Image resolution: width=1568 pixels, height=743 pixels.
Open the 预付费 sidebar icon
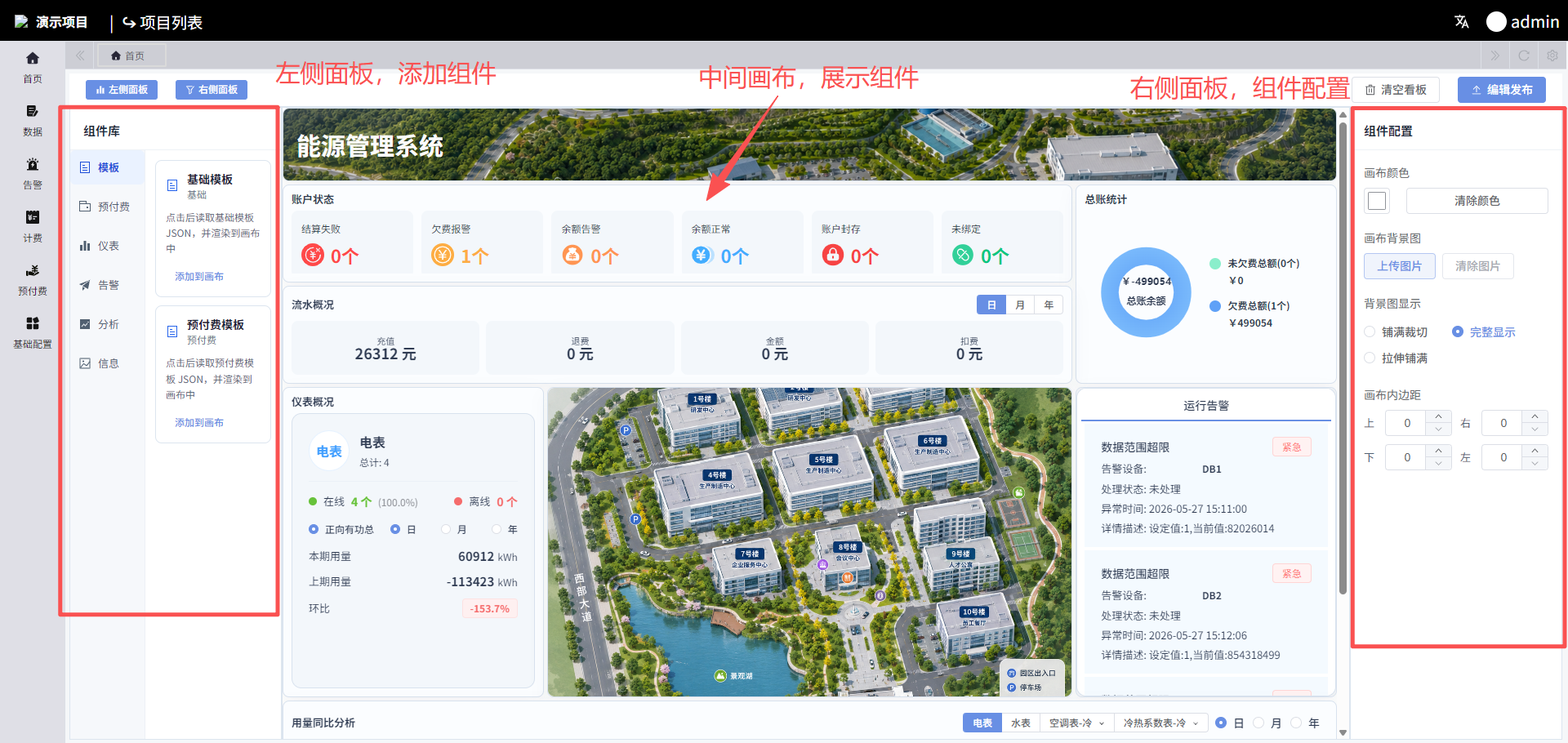(x=33, y=270)
